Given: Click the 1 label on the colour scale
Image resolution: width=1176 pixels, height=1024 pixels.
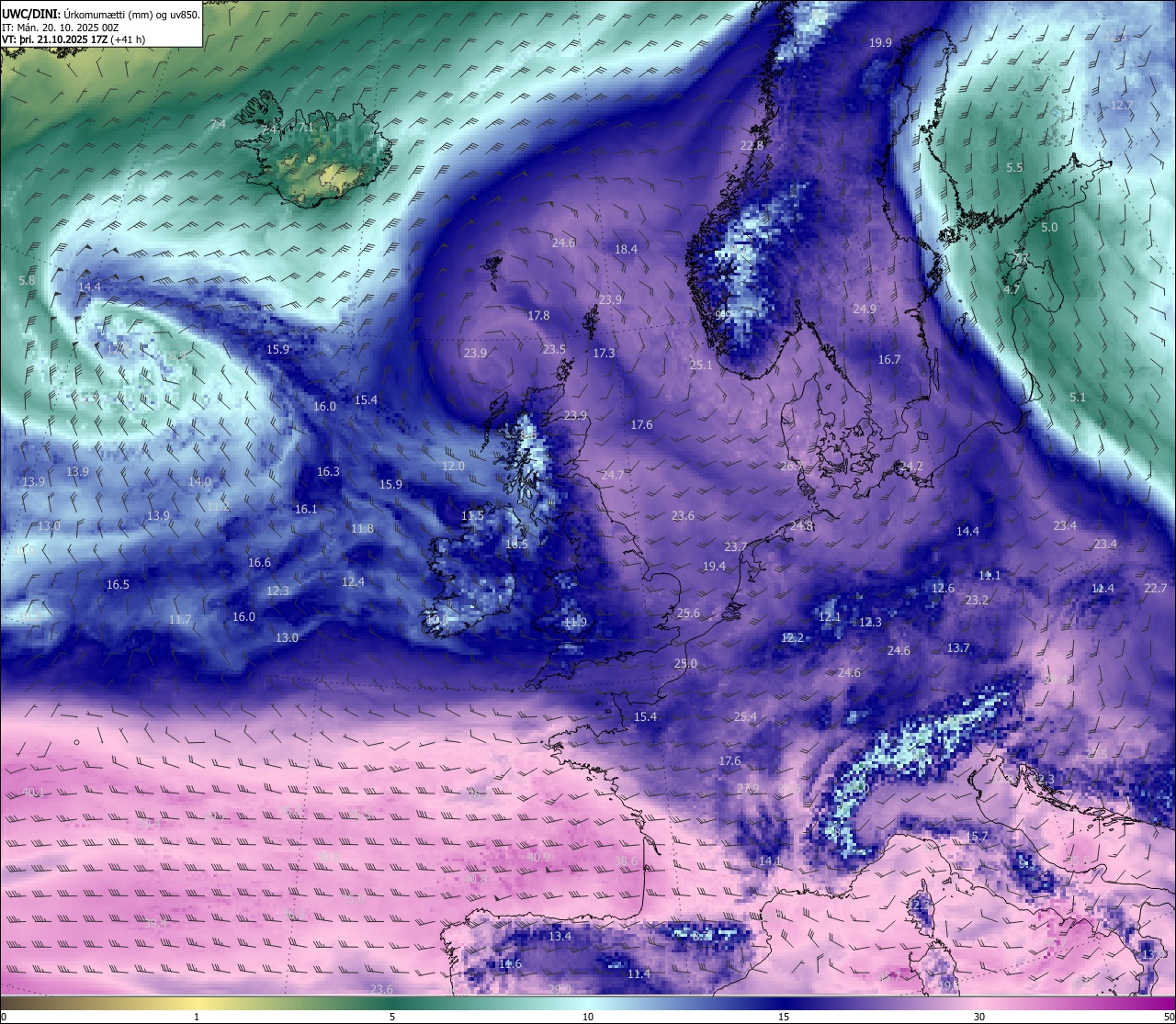Looking at the screenshot, I should tap(197, 1017).
